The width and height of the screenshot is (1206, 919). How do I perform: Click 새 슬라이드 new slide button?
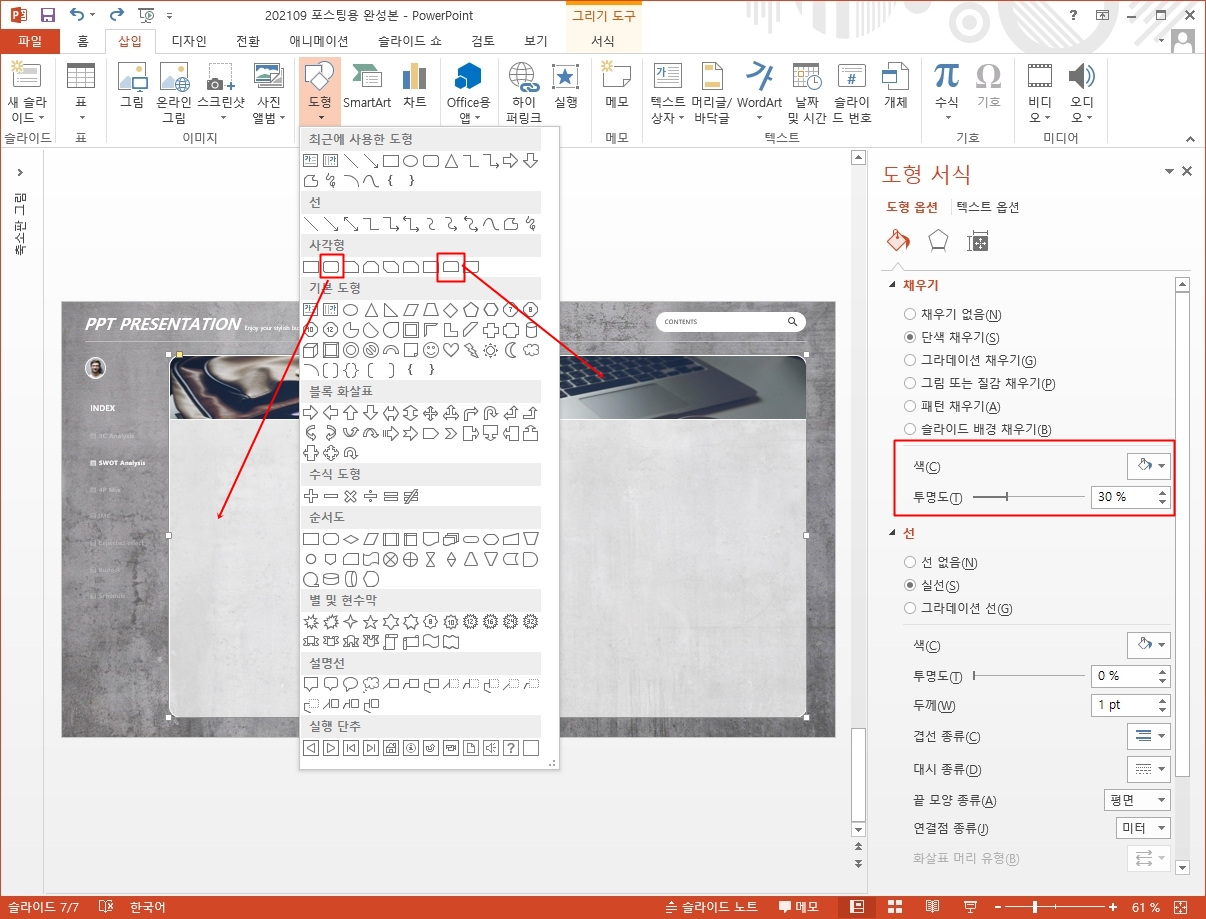pos(26,93)
